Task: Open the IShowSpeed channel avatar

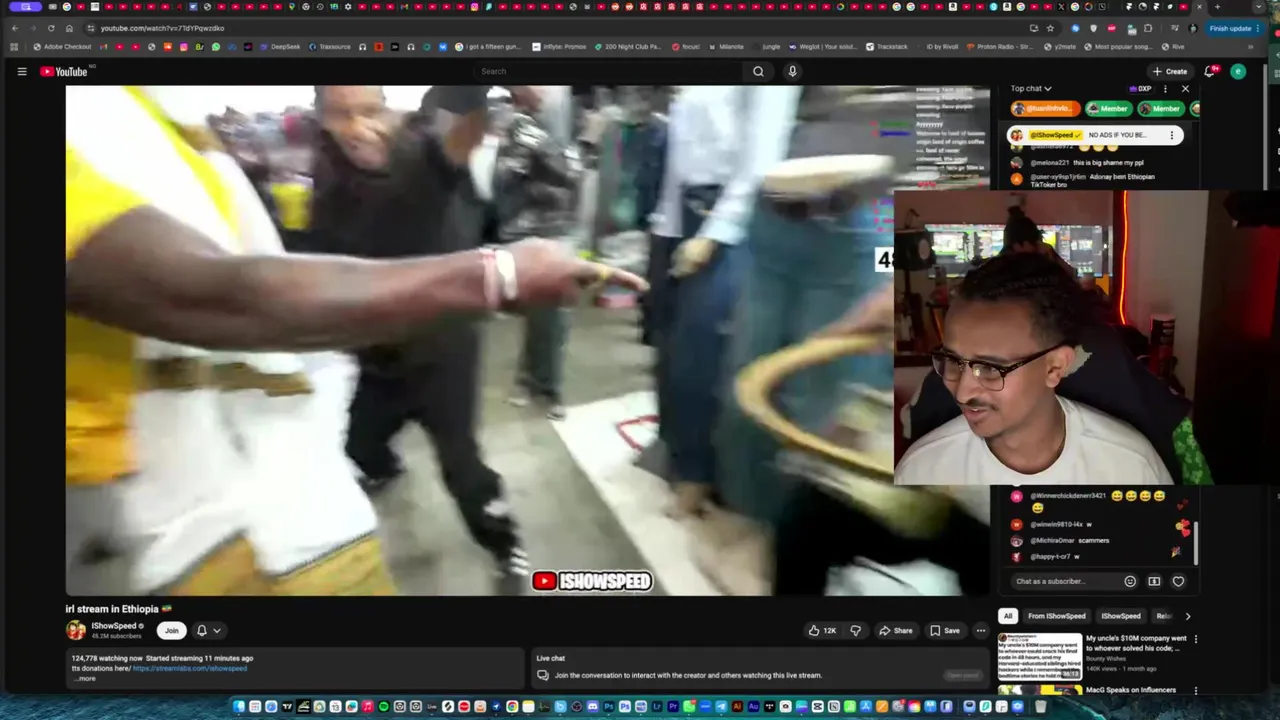Action: click(76, 630)
